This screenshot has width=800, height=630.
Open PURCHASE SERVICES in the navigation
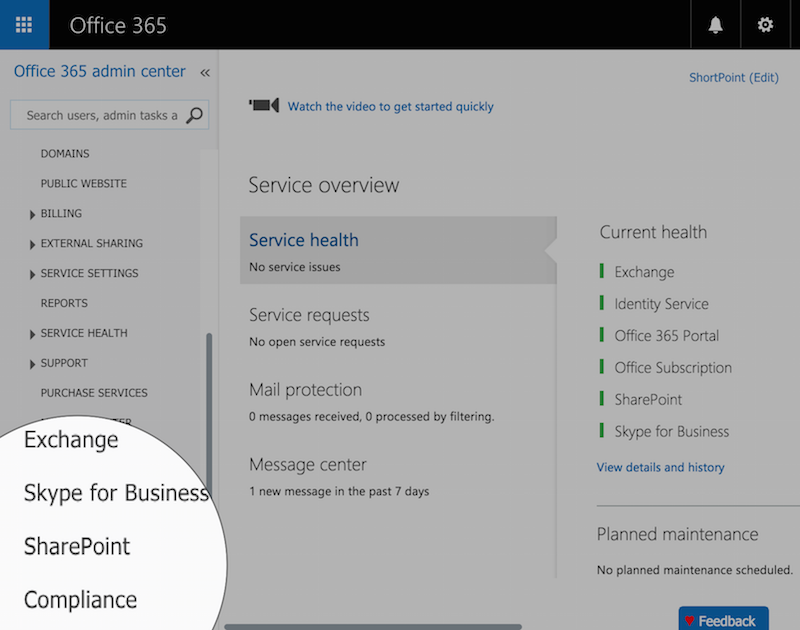coord(94,393)
